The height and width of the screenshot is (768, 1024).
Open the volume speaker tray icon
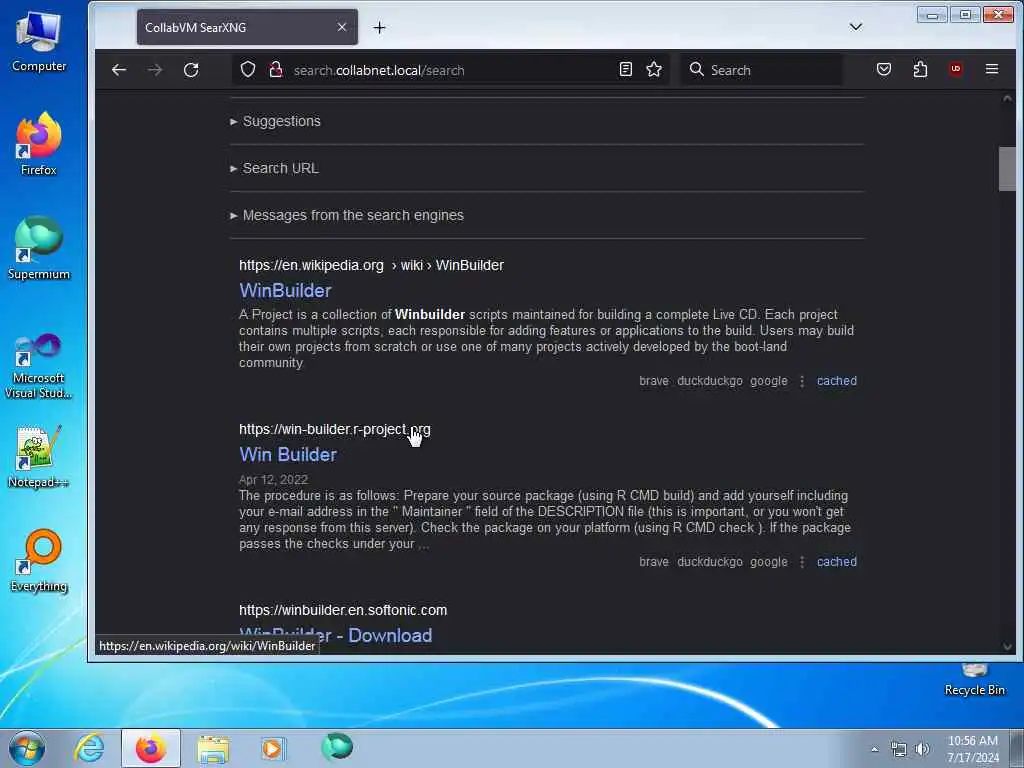(922, 749)
